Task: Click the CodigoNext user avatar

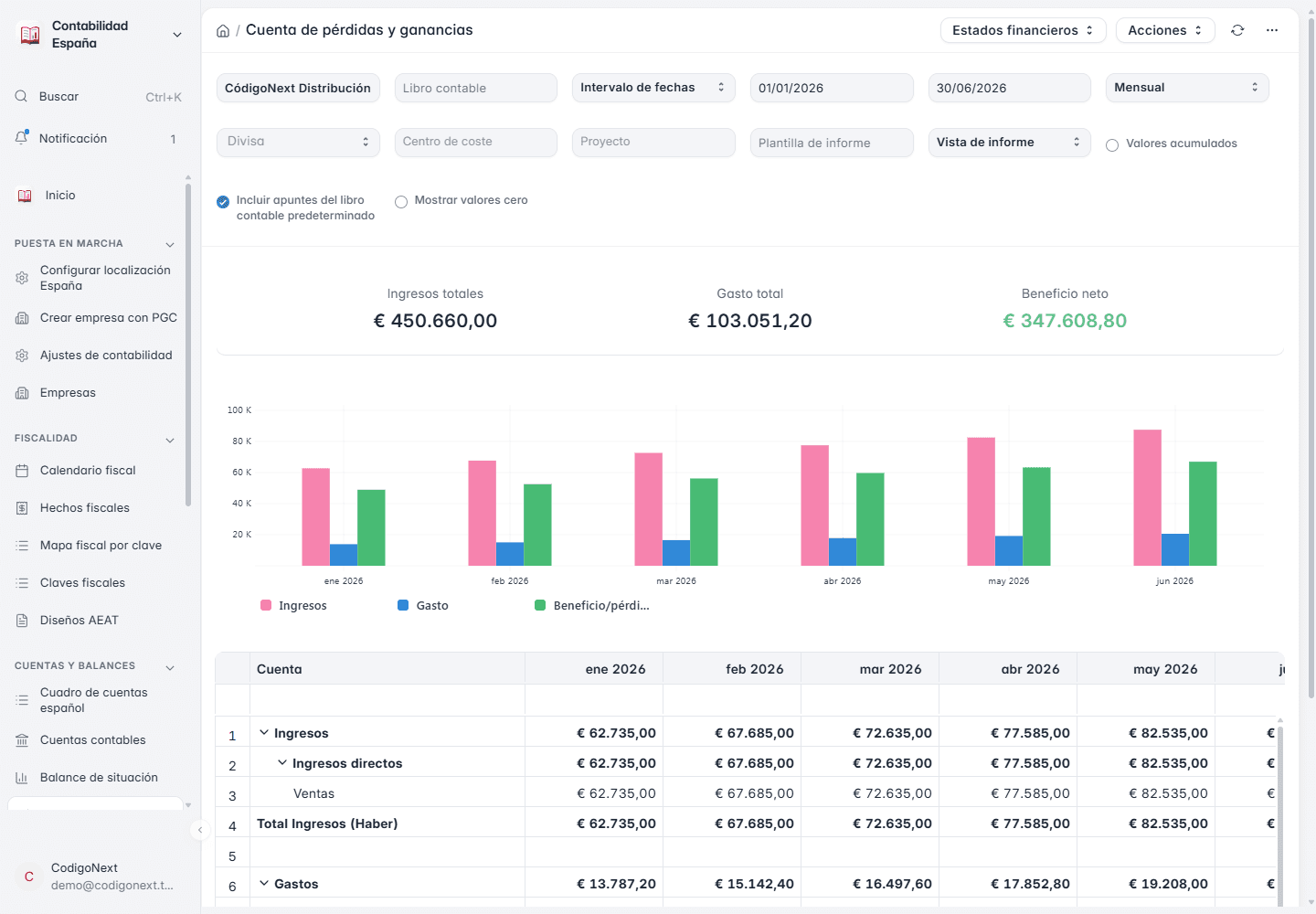Action: tap(29, 877)
